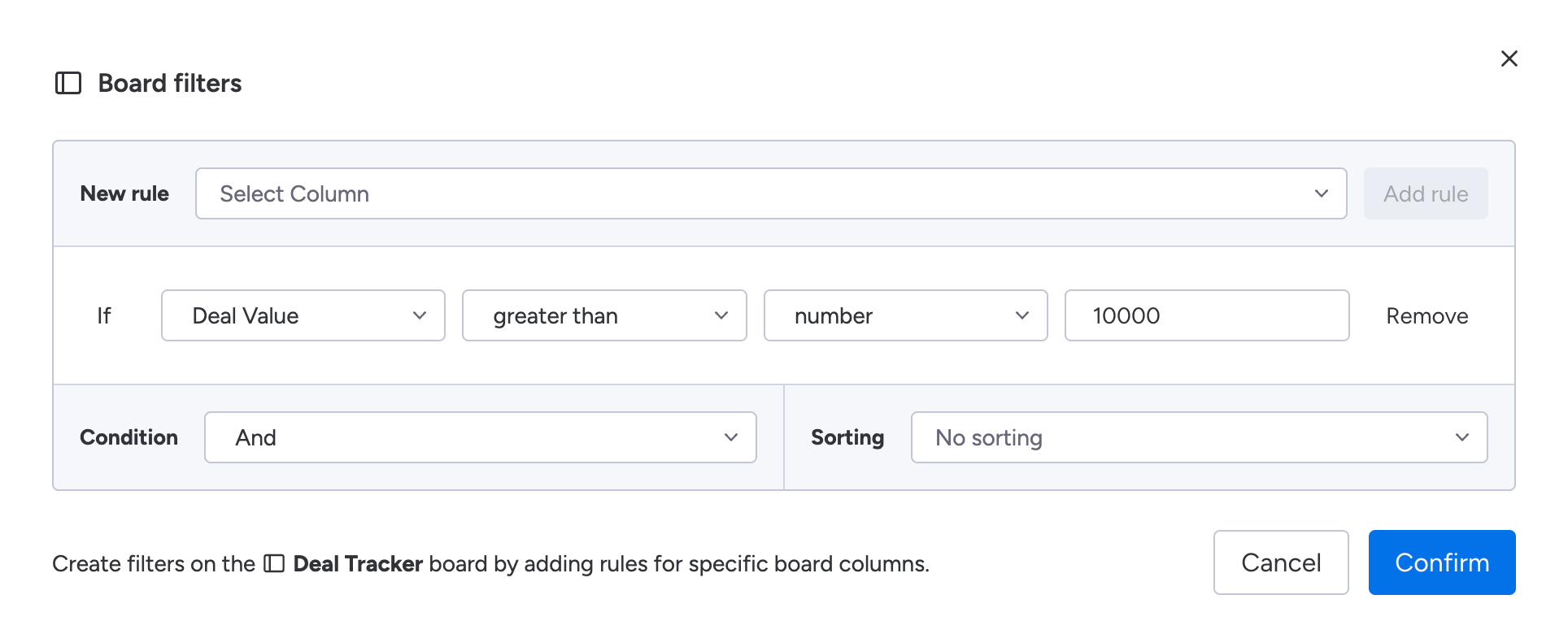
Task: Click the Select Column chevron arrow
Action: pos(1321,193)
